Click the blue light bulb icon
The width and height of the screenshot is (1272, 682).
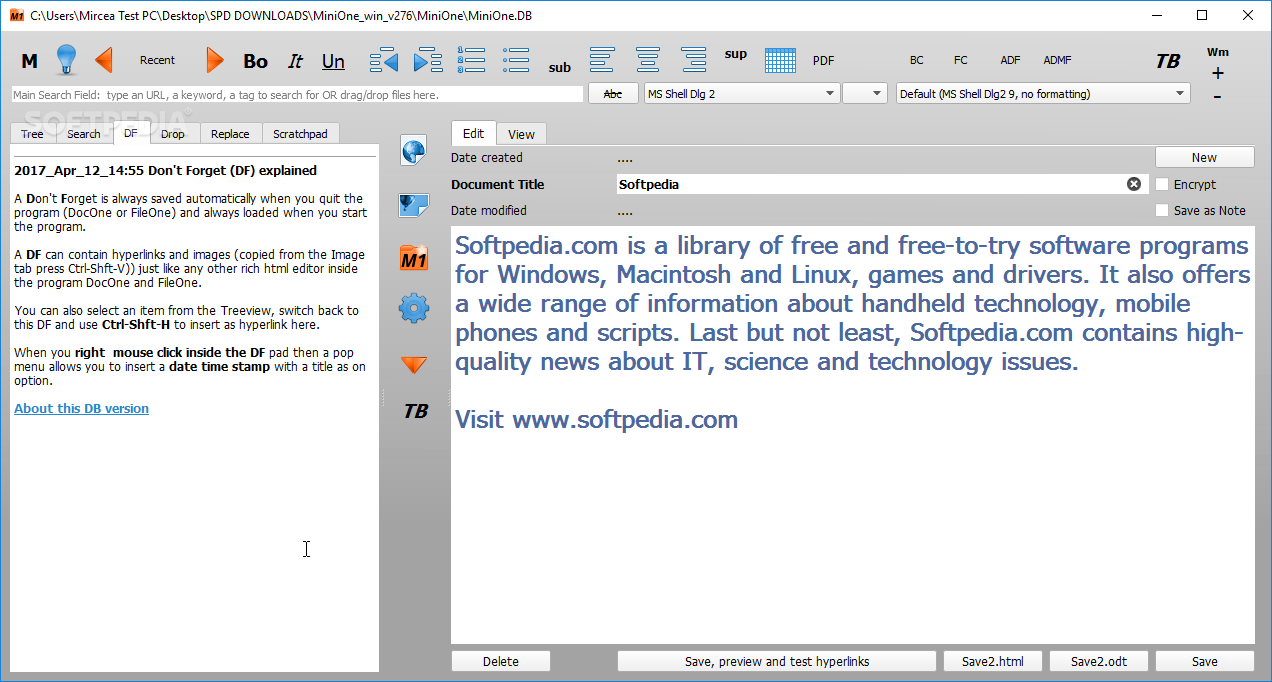(66, 60)
